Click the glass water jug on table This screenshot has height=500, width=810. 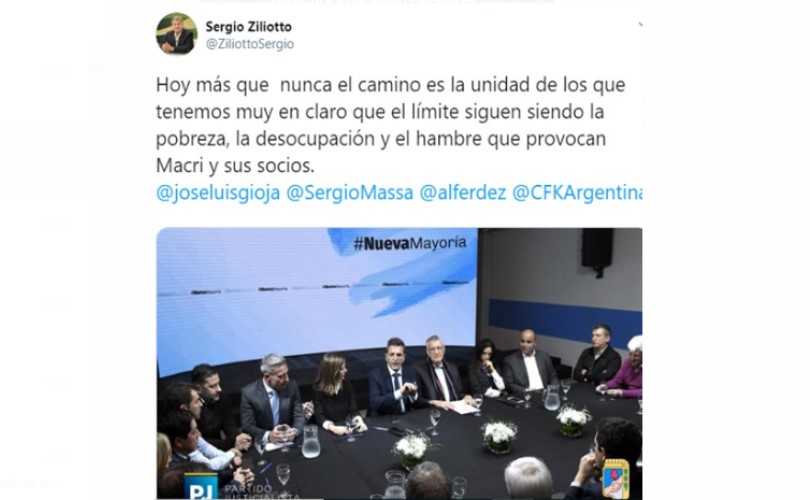click(x=311, y=442)
